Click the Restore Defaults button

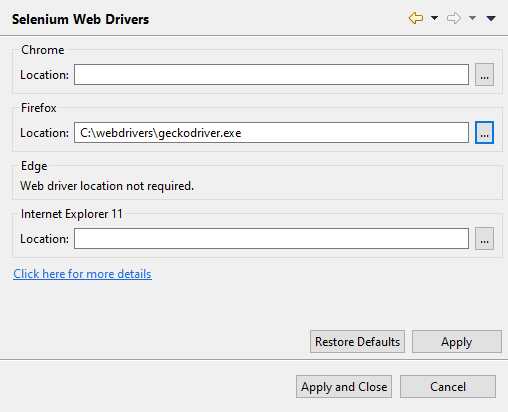click(357, 342)
